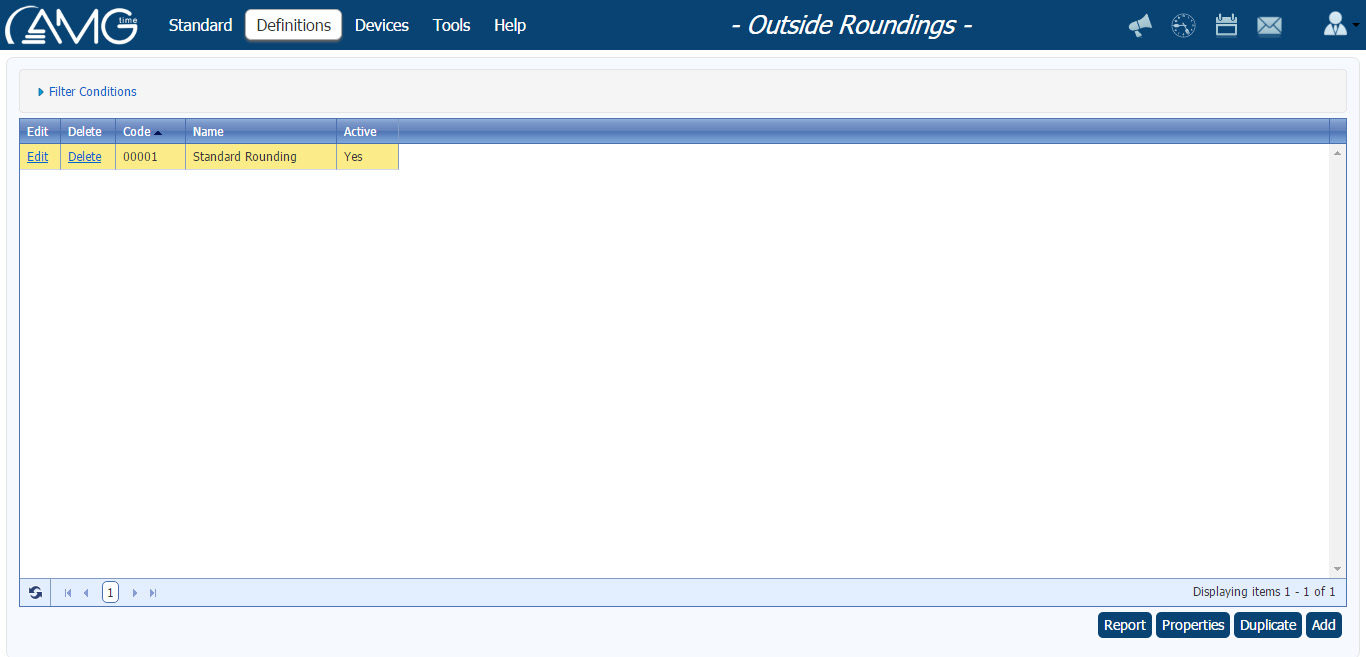The width and height of the screenshot is (1366, 657).
Task: Click the user account icon
Action: pyautogui.click(x=1336, y=25)
